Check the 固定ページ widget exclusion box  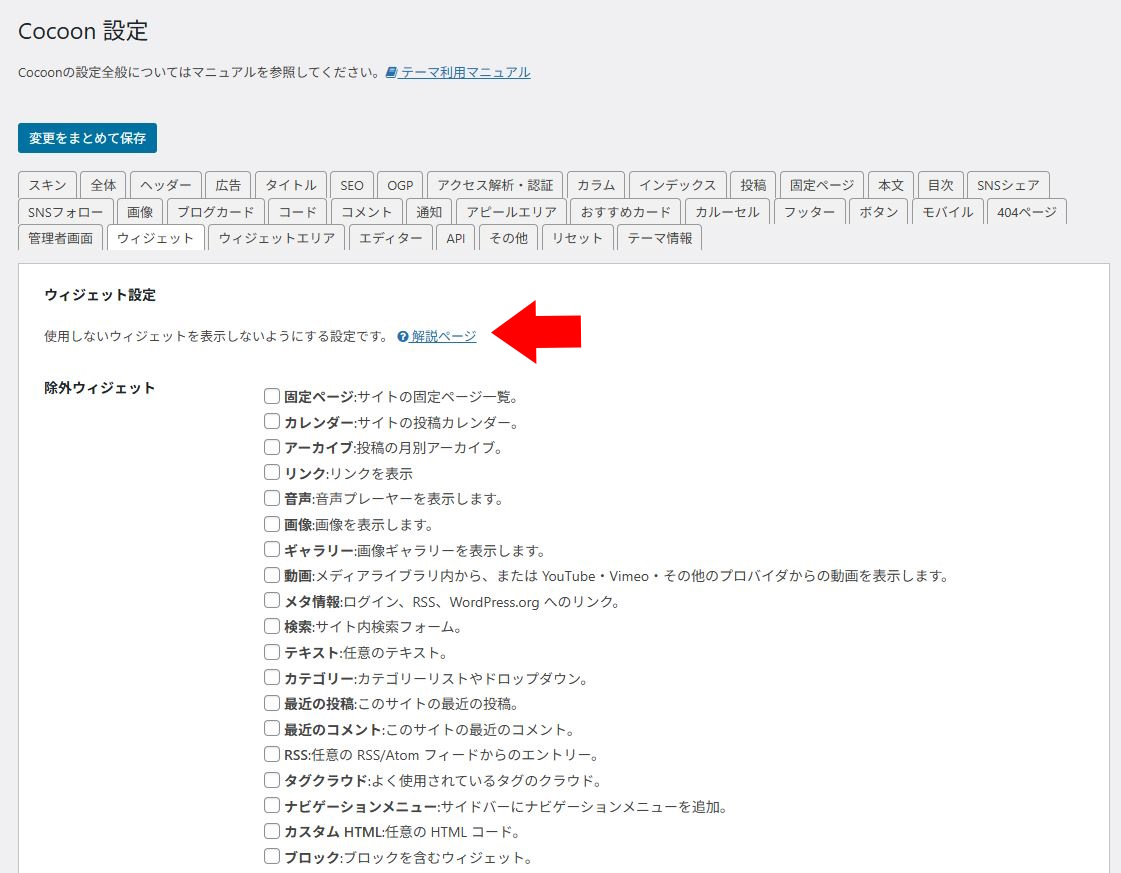tap(272, 395)
